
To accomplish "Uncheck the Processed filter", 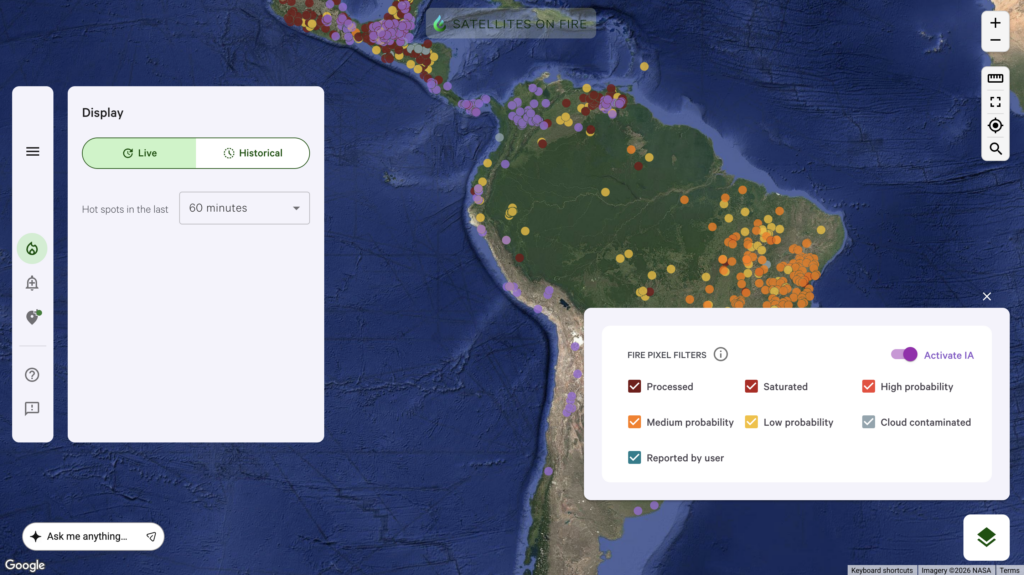I will pyautogui.click(x=634, y=386).
